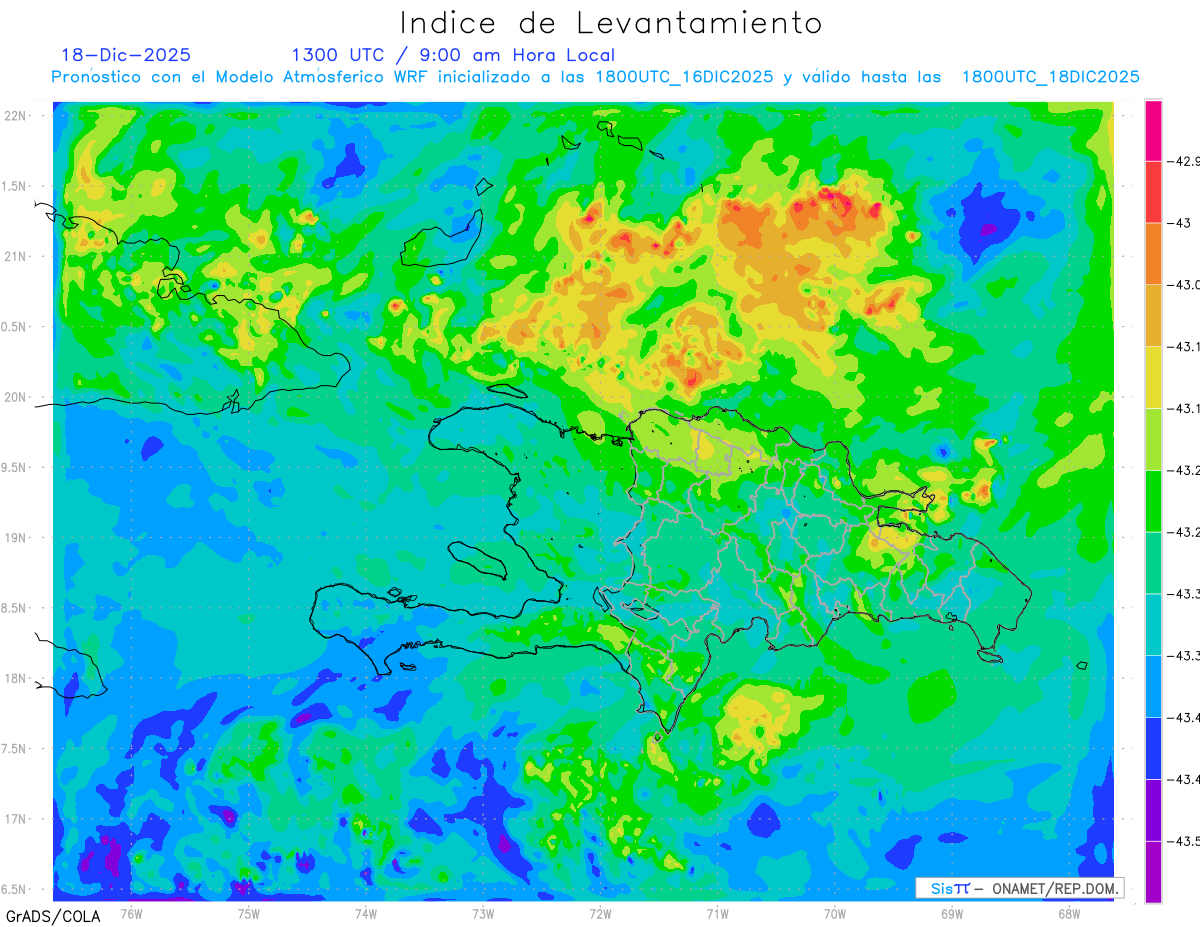
Task: Click the date text "18-Dic-2025"
Action: point(126,55)
